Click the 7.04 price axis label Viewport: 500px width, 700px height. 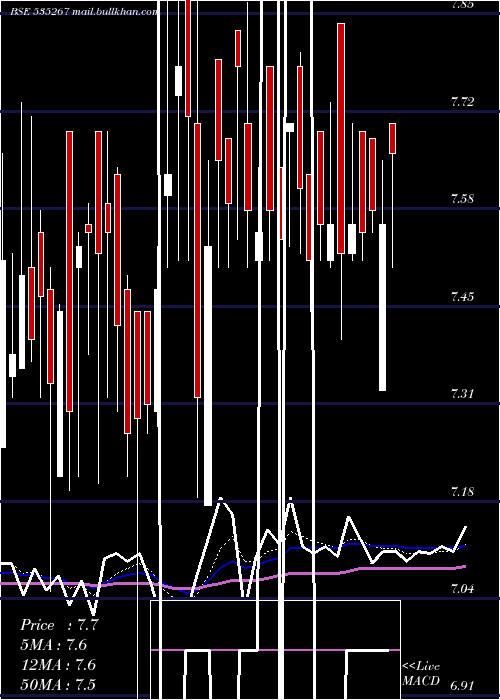coord(462,589)
